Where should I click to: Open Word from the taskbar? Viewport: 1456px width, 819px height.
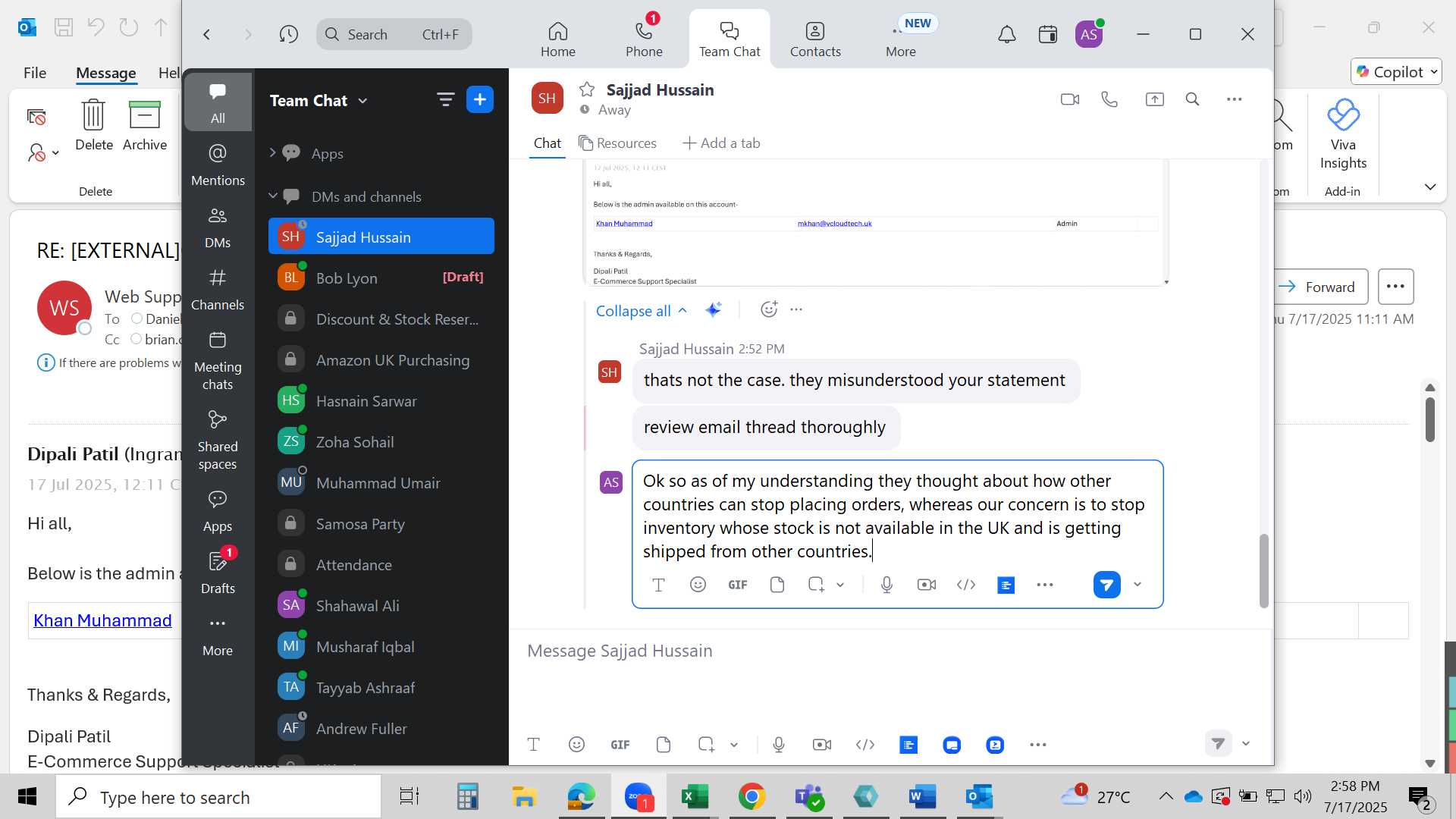(922, 796)
